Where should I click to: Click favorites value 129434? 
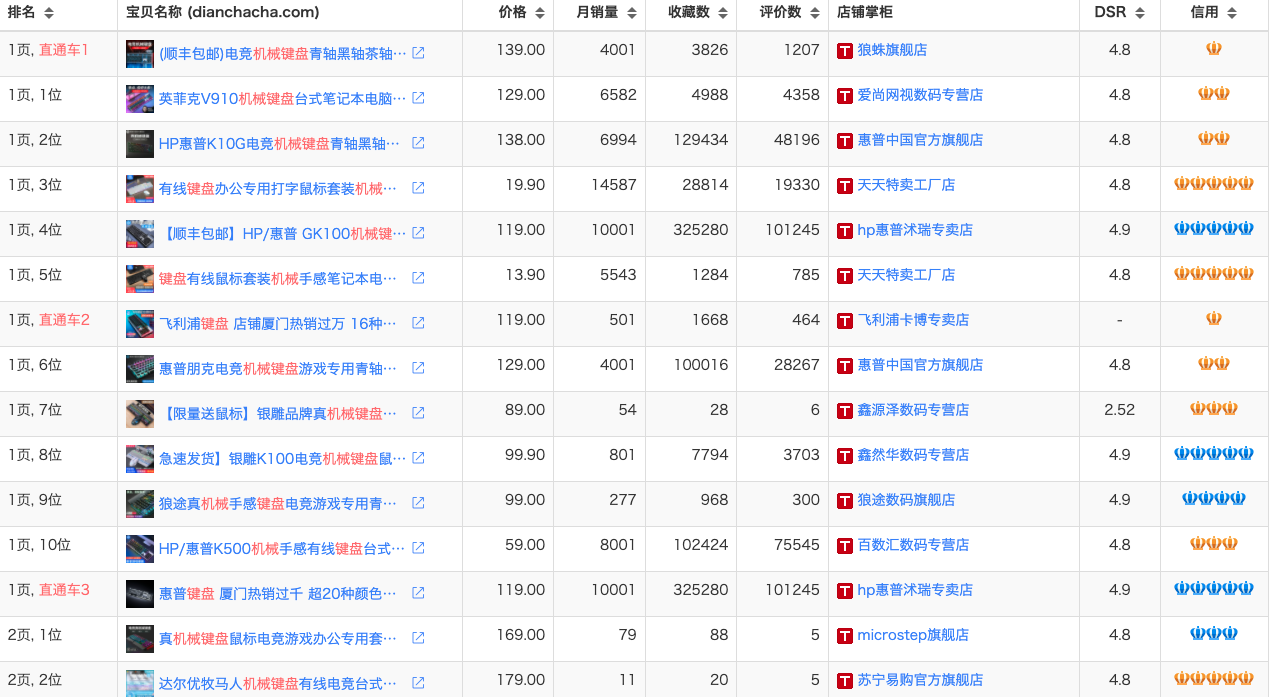click(x=701, y=140)
